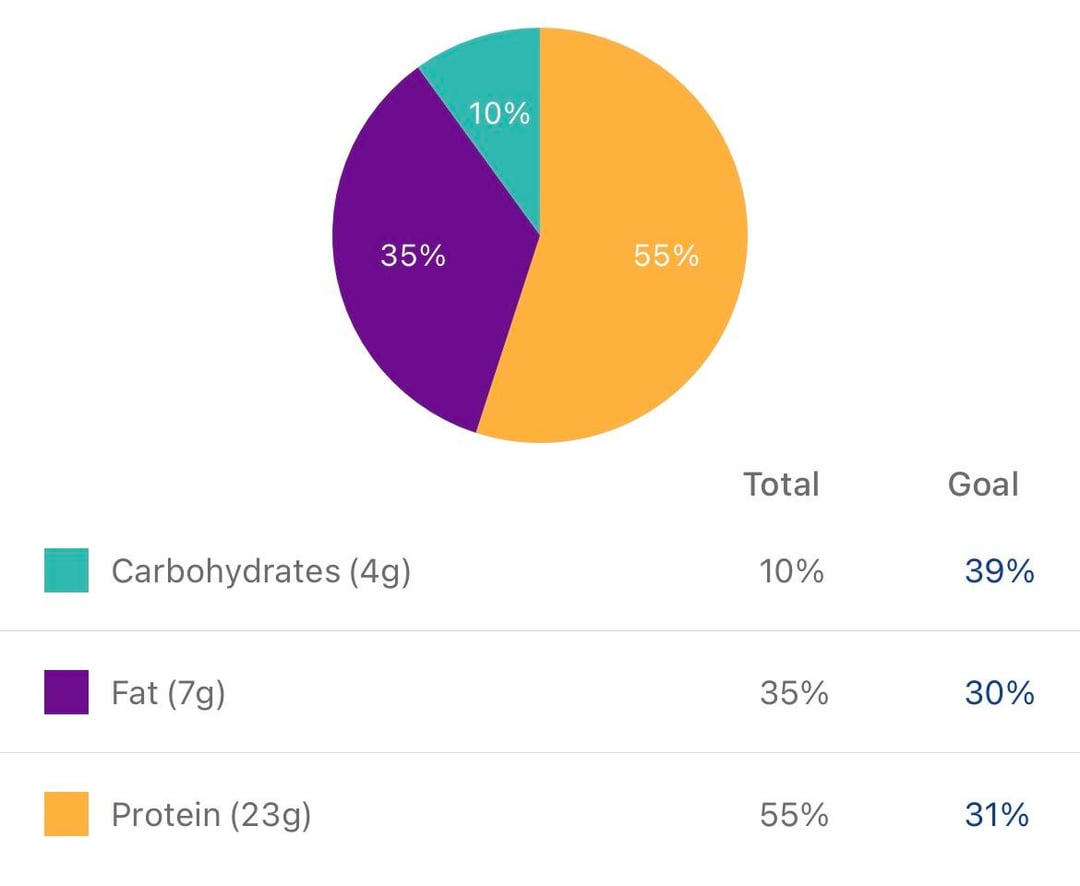
Task: Select the Fat (7g) row label
Action: (x=168, y=693)
